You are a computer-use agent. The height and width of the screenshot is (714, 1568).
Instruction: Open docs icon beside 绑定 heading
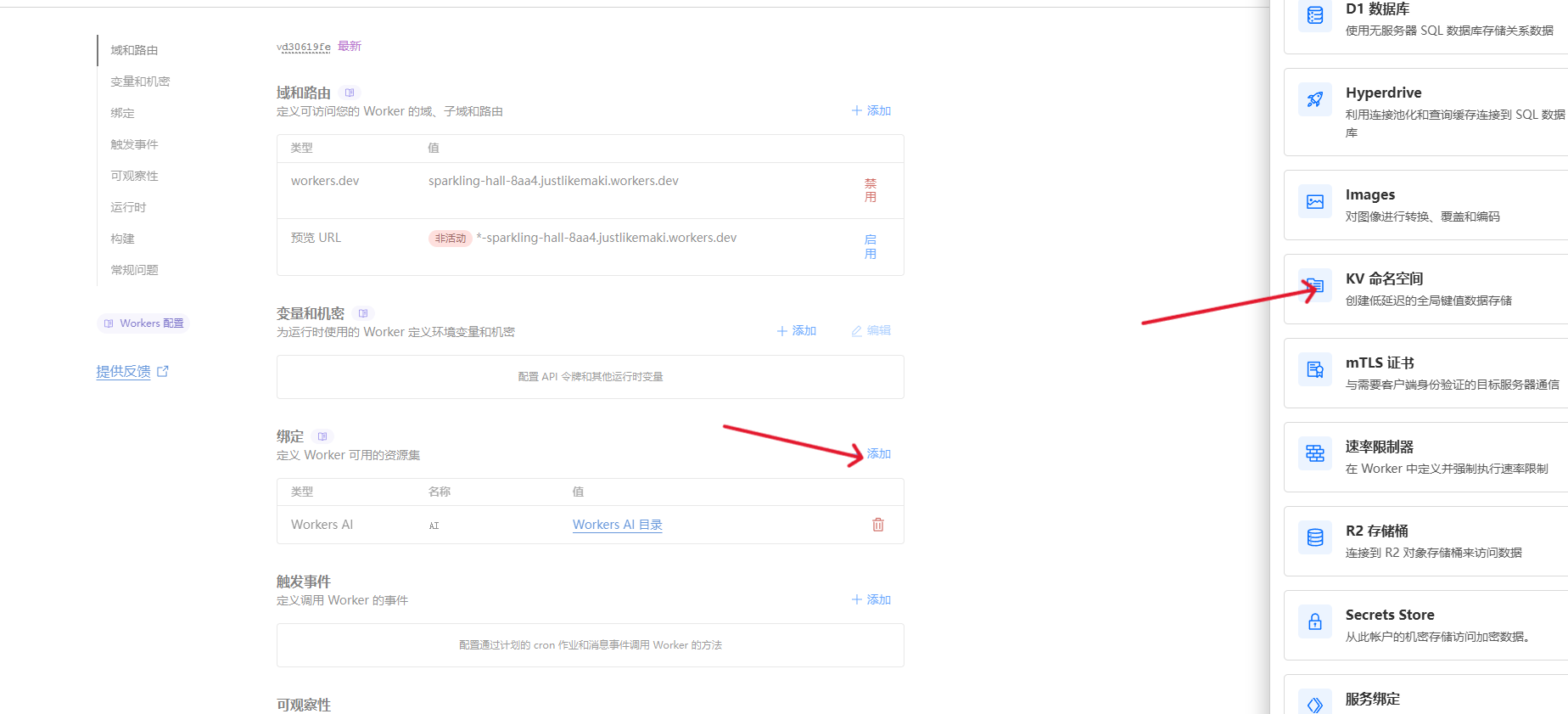coord(322,436)
